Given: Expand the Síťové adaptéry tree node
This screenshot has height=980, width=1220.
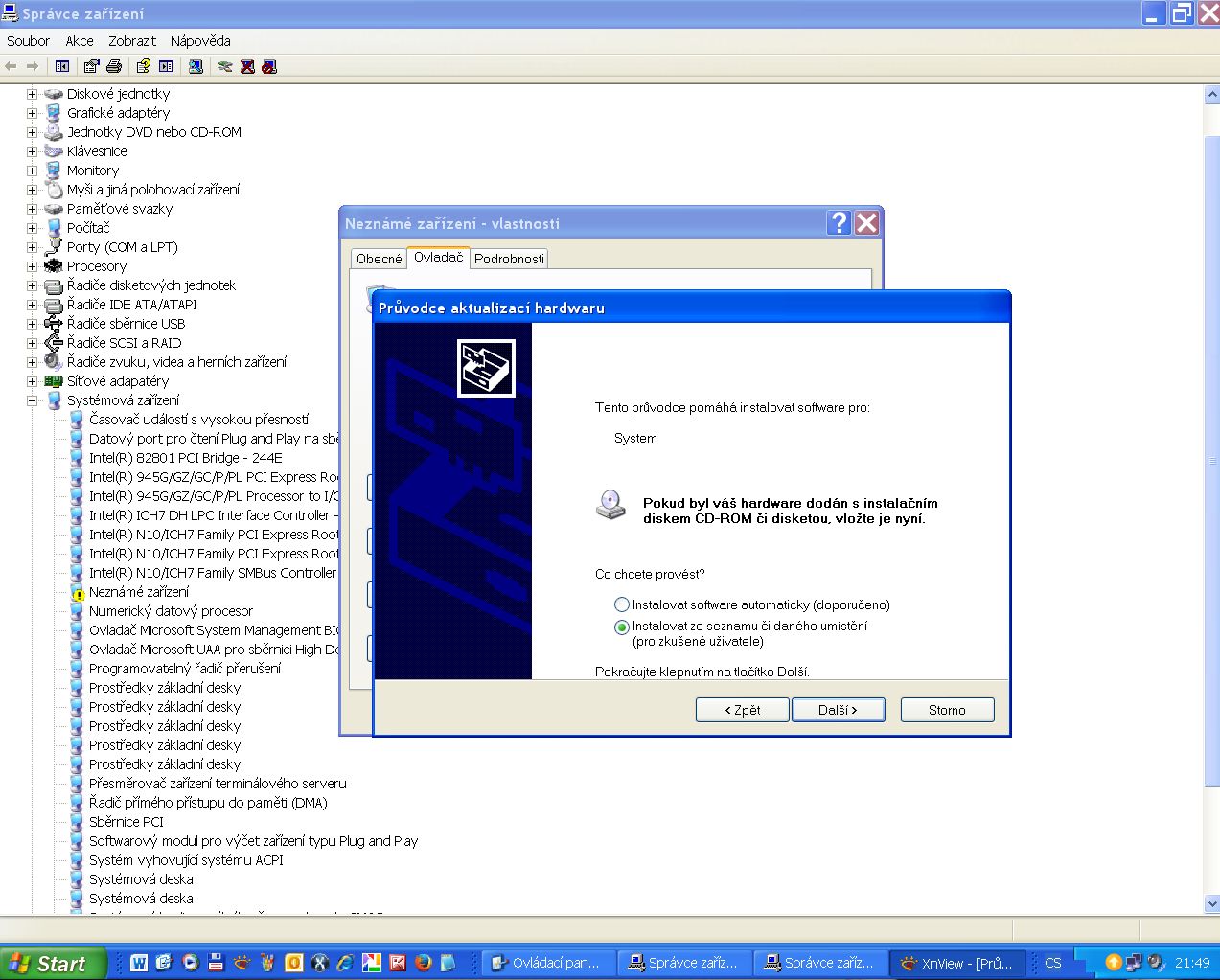Looking at the screenshot, I should point(32,381).
